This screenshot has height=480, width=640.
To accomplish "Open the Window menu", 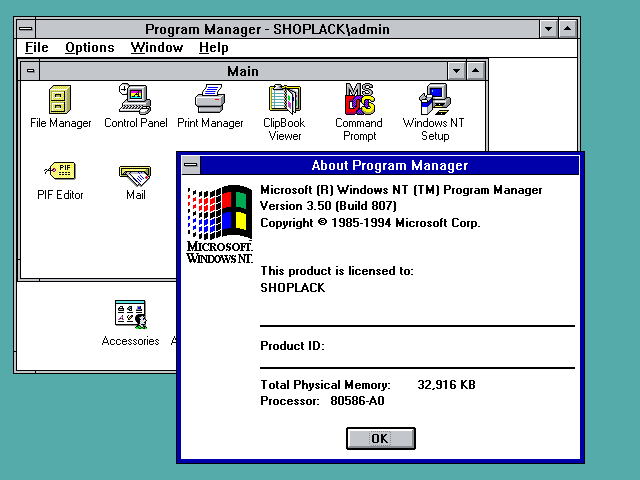I will pyautogui.click(x=157, y=48).
